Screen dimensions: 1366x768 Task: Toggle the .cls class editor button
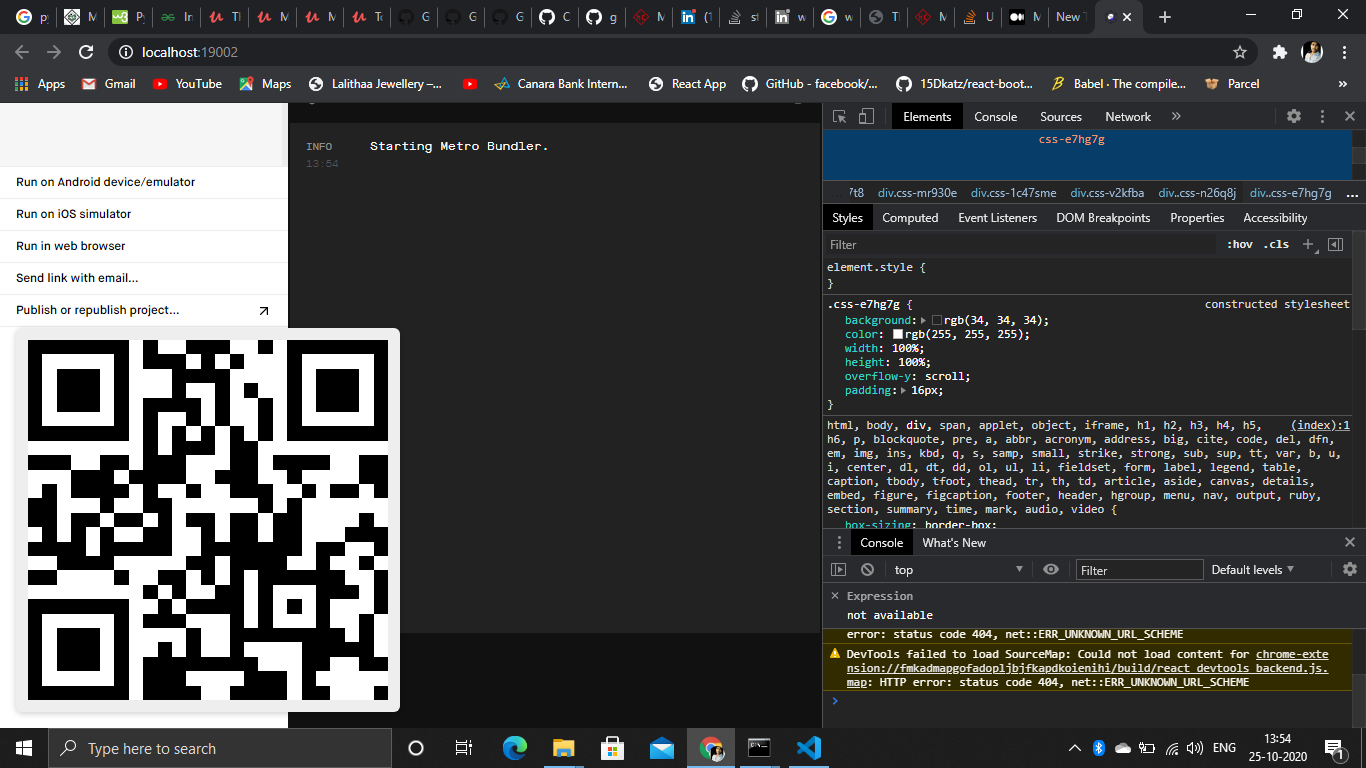1276,244
